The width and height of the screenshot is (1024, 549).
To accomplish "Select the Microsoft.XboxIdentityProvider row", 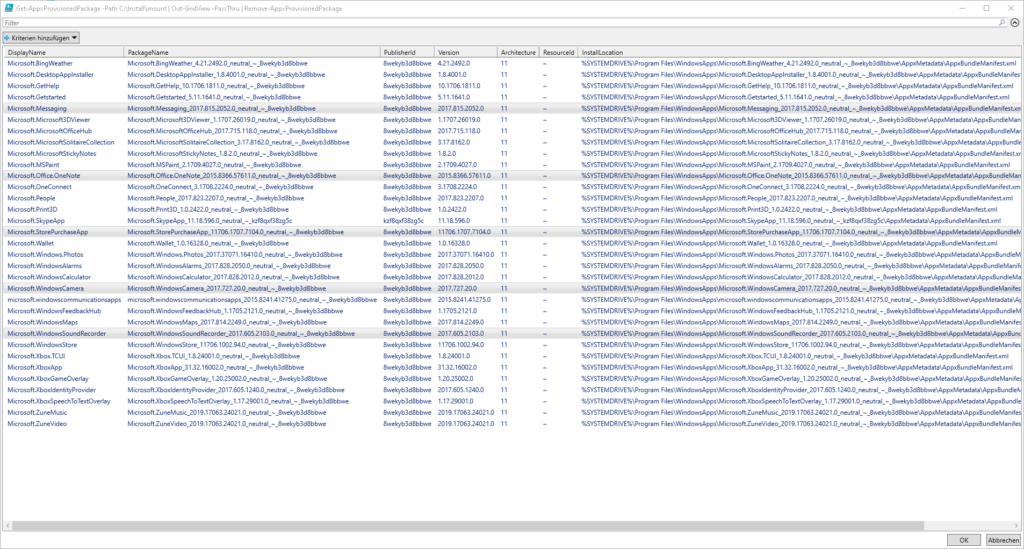I will (x=512, y=390).
